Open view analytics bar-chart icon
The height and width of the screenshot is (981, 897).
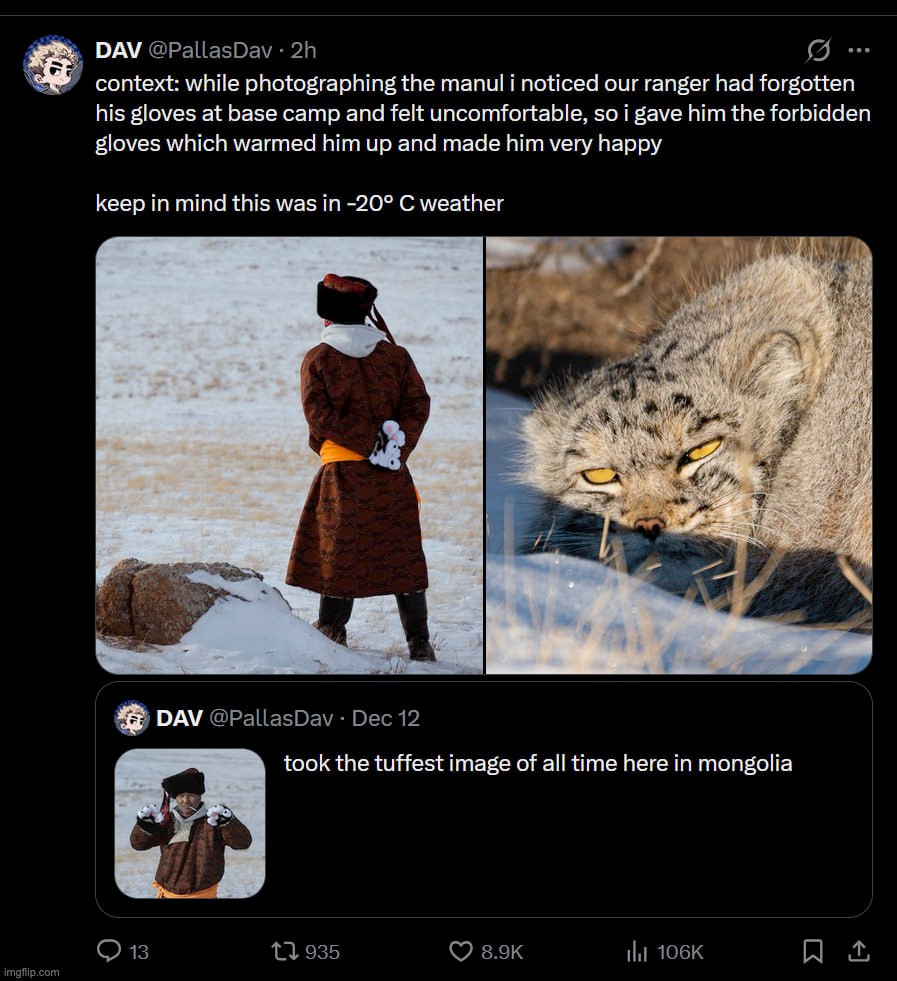coord(637,952)
